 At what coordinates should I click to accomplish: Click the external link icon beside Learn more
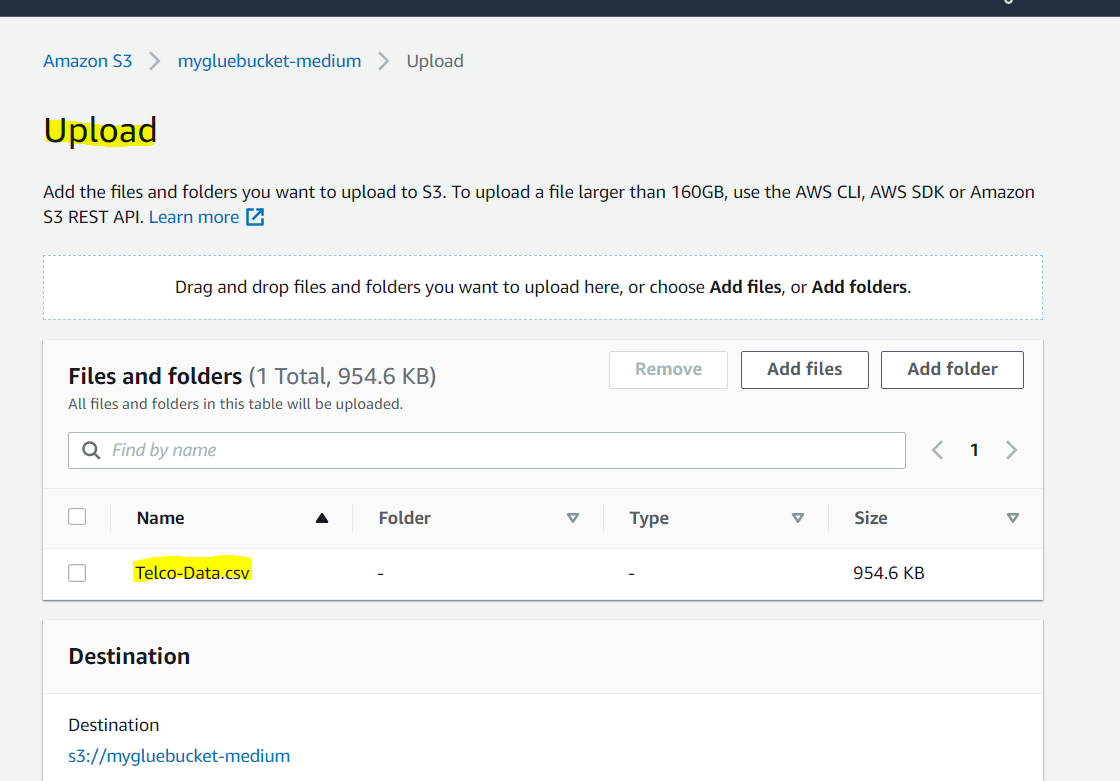click(x=256, y=217)
